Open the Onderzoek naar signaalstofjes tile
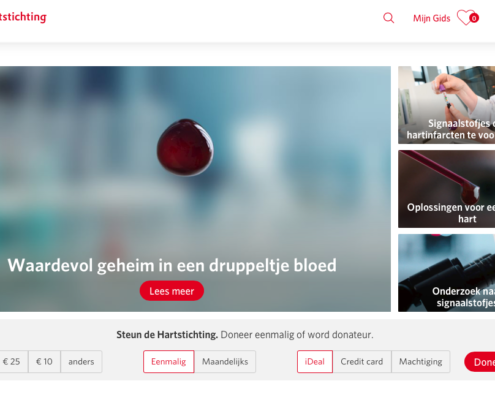 coord(447,273)
